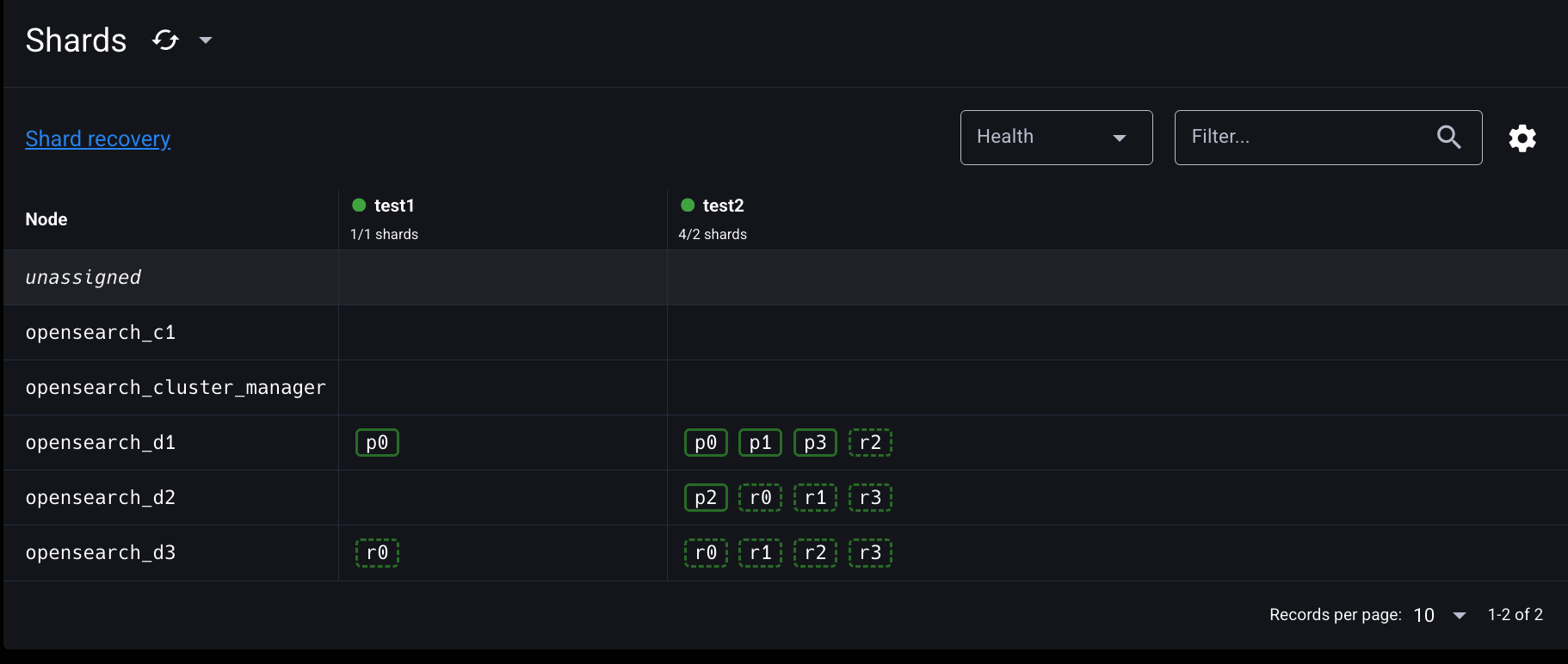Select test2 r2 replica on opensearch_d1
Screen dimensions: 1568x664
[x=870, y=443]
